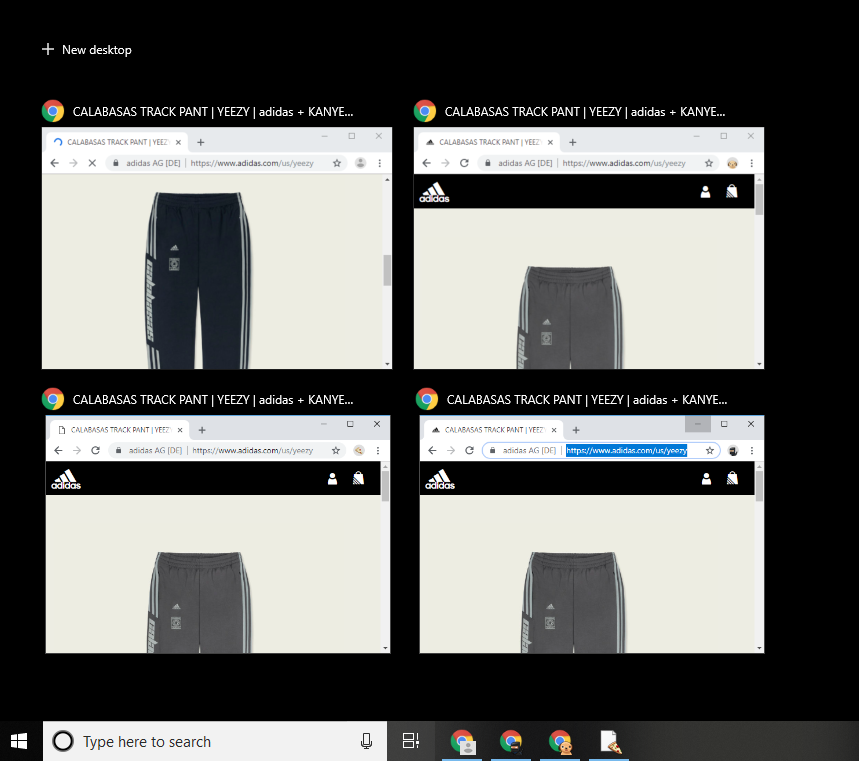The image size is (859, 761).
Task: Open new tab plus in top-right window
Action: coord(572,142)
